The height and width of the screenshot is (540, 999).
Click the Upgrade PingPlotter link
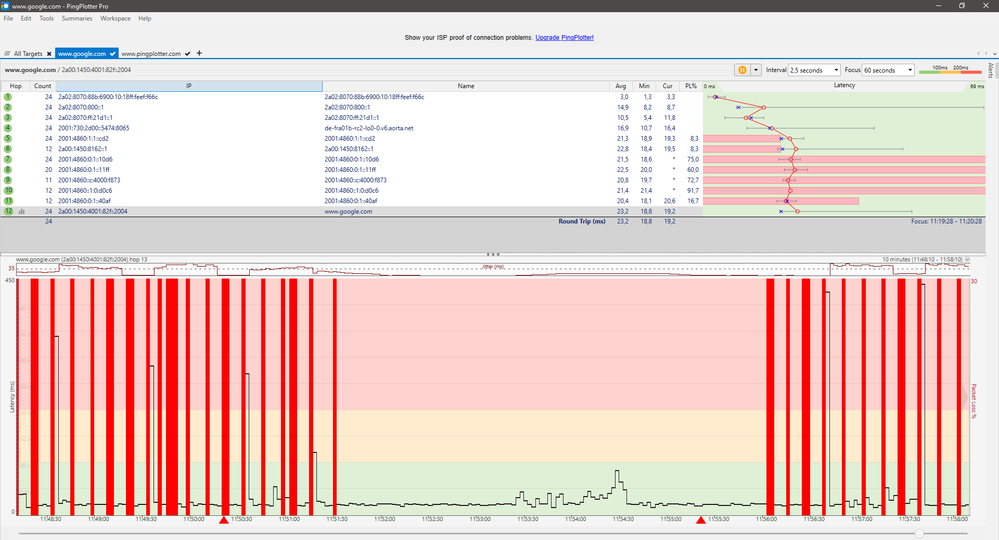pyautogui.click(x=565, y=37)
